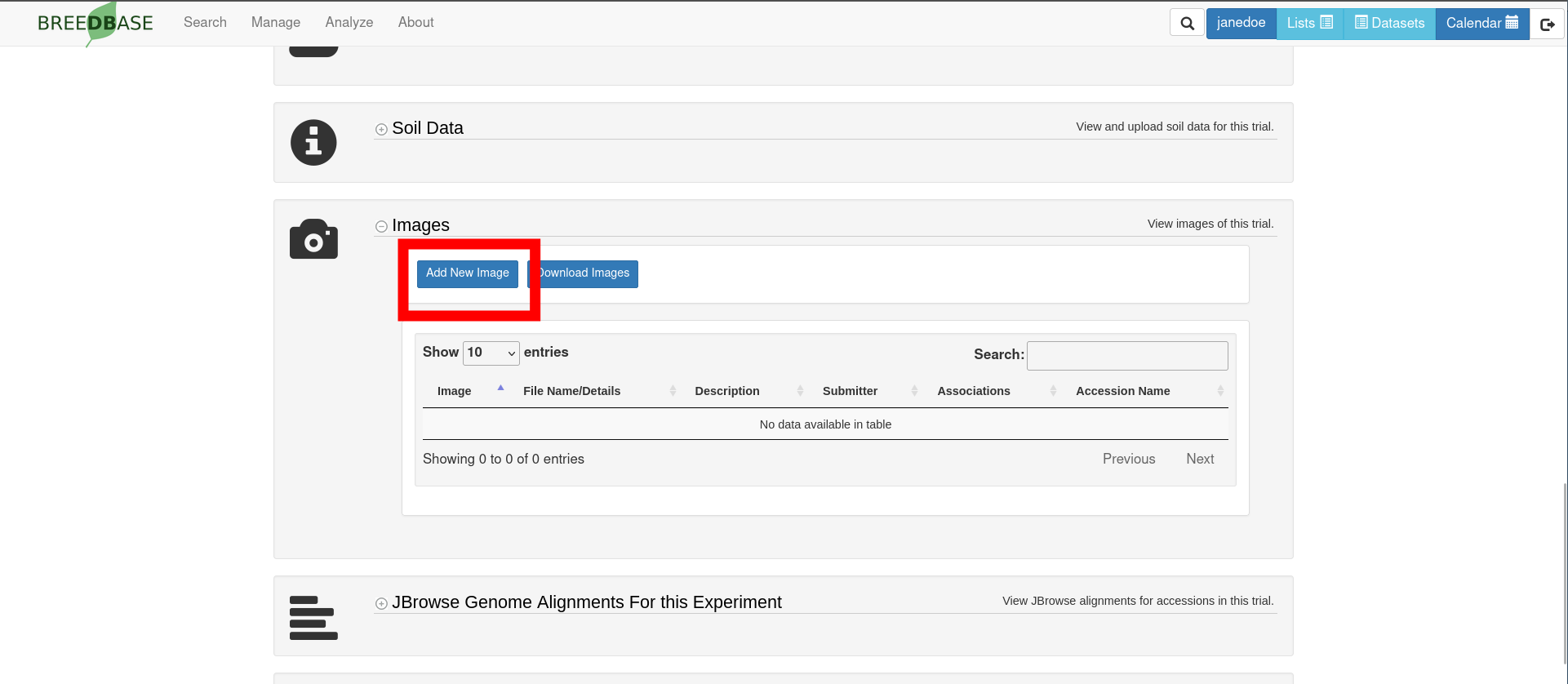Open the Analyze menu

[349, 23]
